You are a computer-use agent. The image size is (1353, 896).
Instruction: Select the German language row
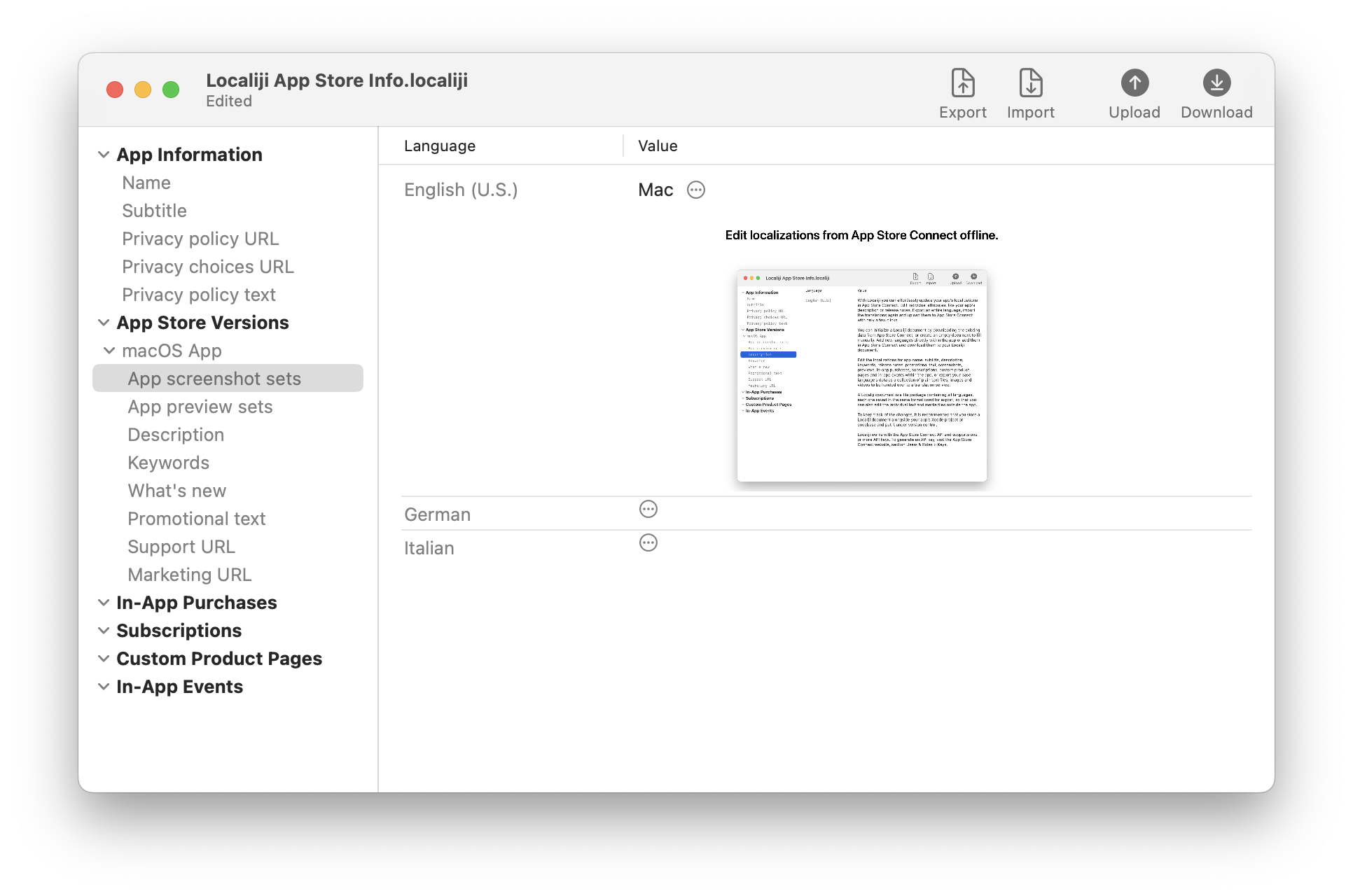pyautogui.click(x=438, y=514)
